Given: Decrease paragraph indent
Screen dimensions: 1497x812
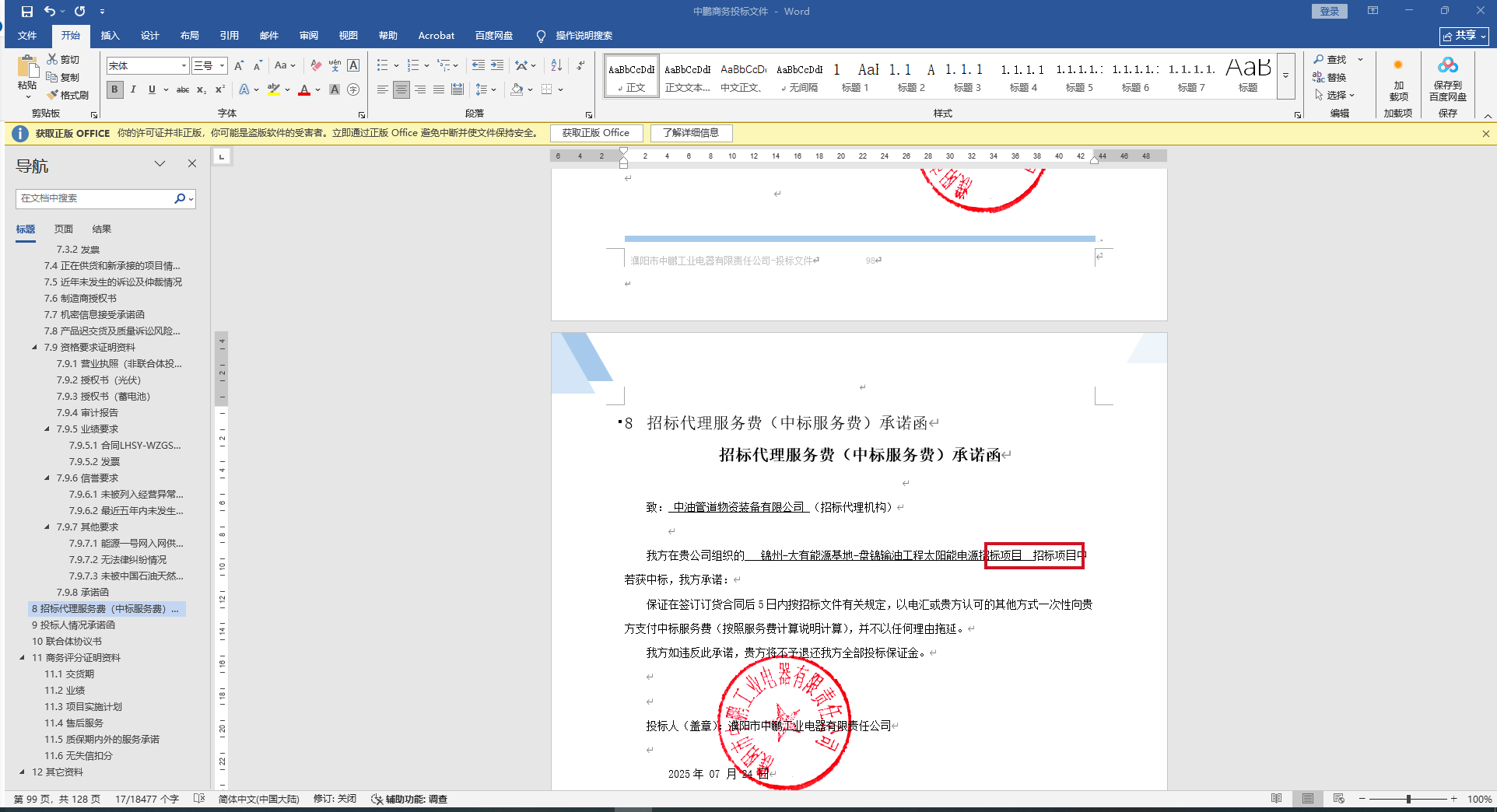Looking at the screenshot, I should click(x=479, y=66).
